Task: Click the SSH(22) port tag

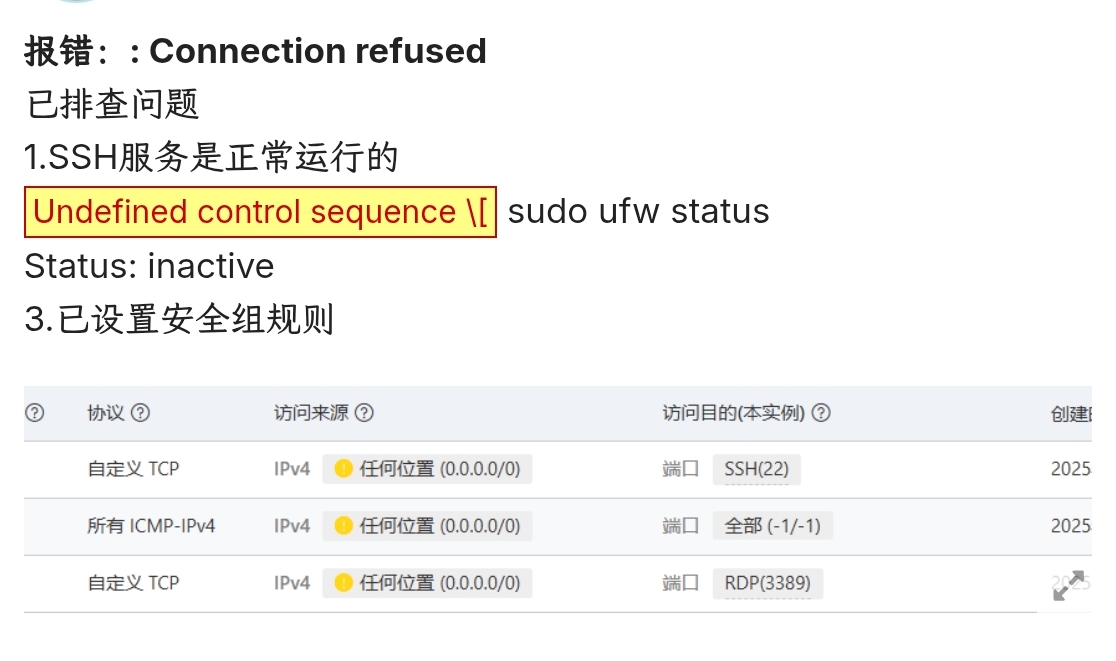Action: pyautogui.click(x=757, y=470)
